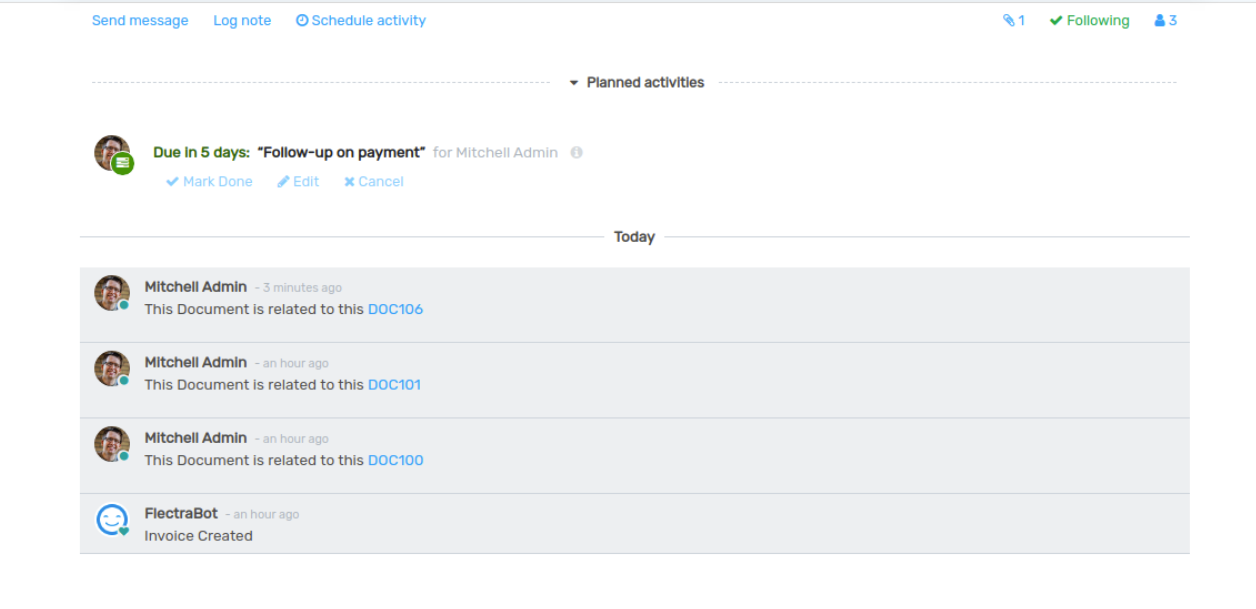
Task: Click the activity info icon
Action: (576, 153)
